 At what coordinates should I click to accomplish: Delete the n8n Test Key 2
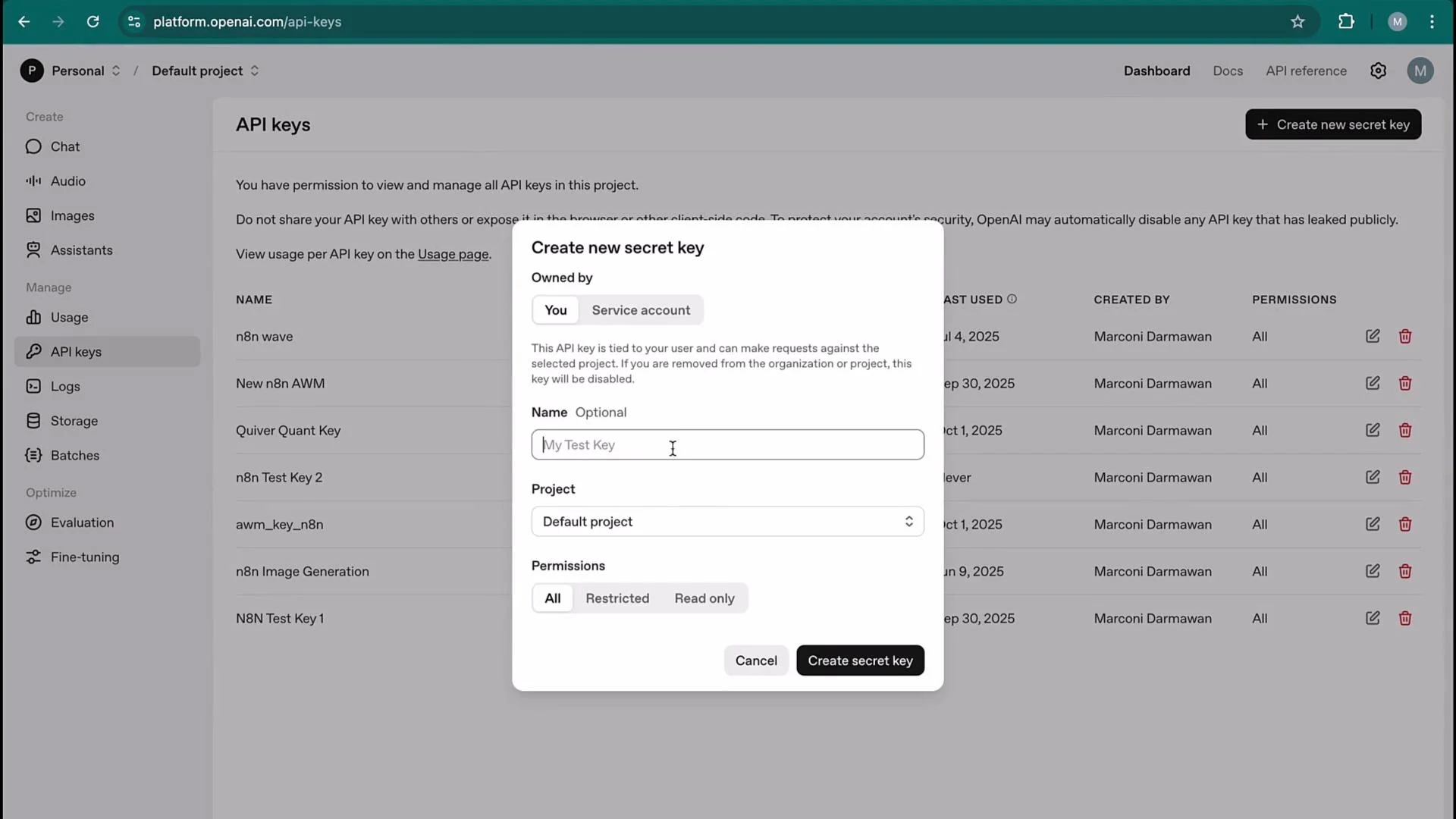(x=1405, y=477)
